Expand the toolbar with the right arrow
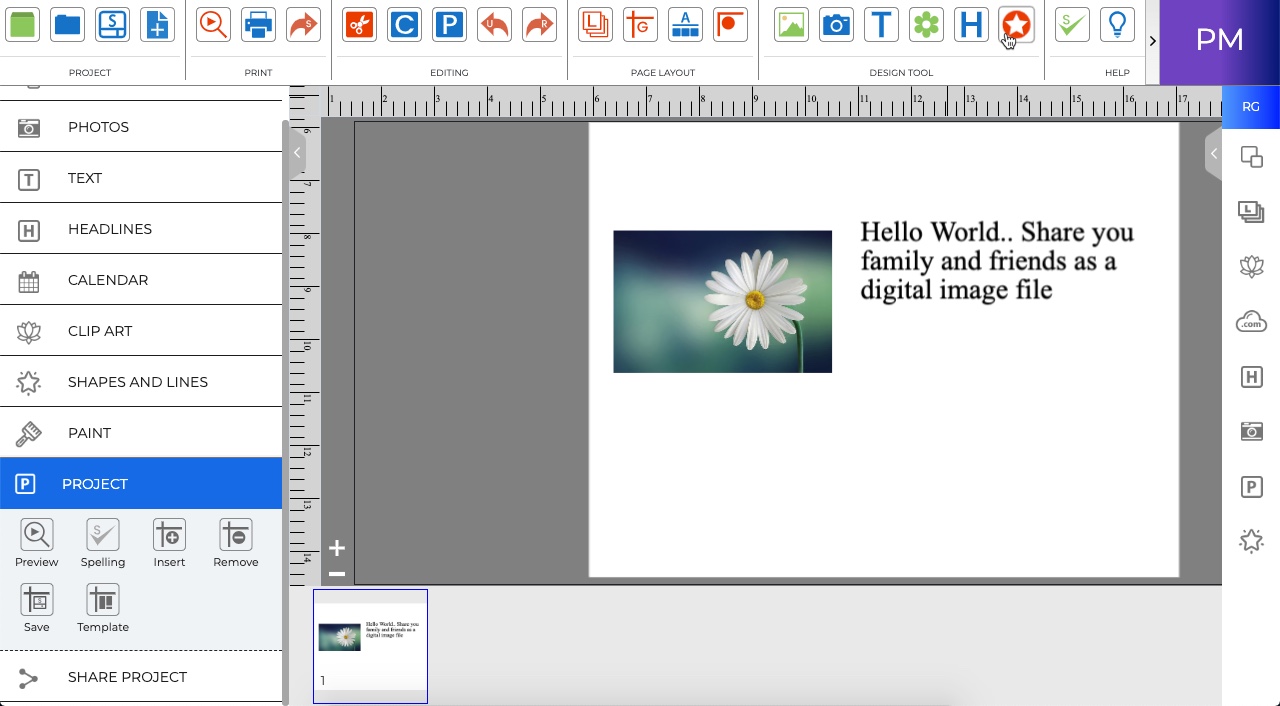The width and height of the screenshot is (1280, 706). click(1153, 42)
